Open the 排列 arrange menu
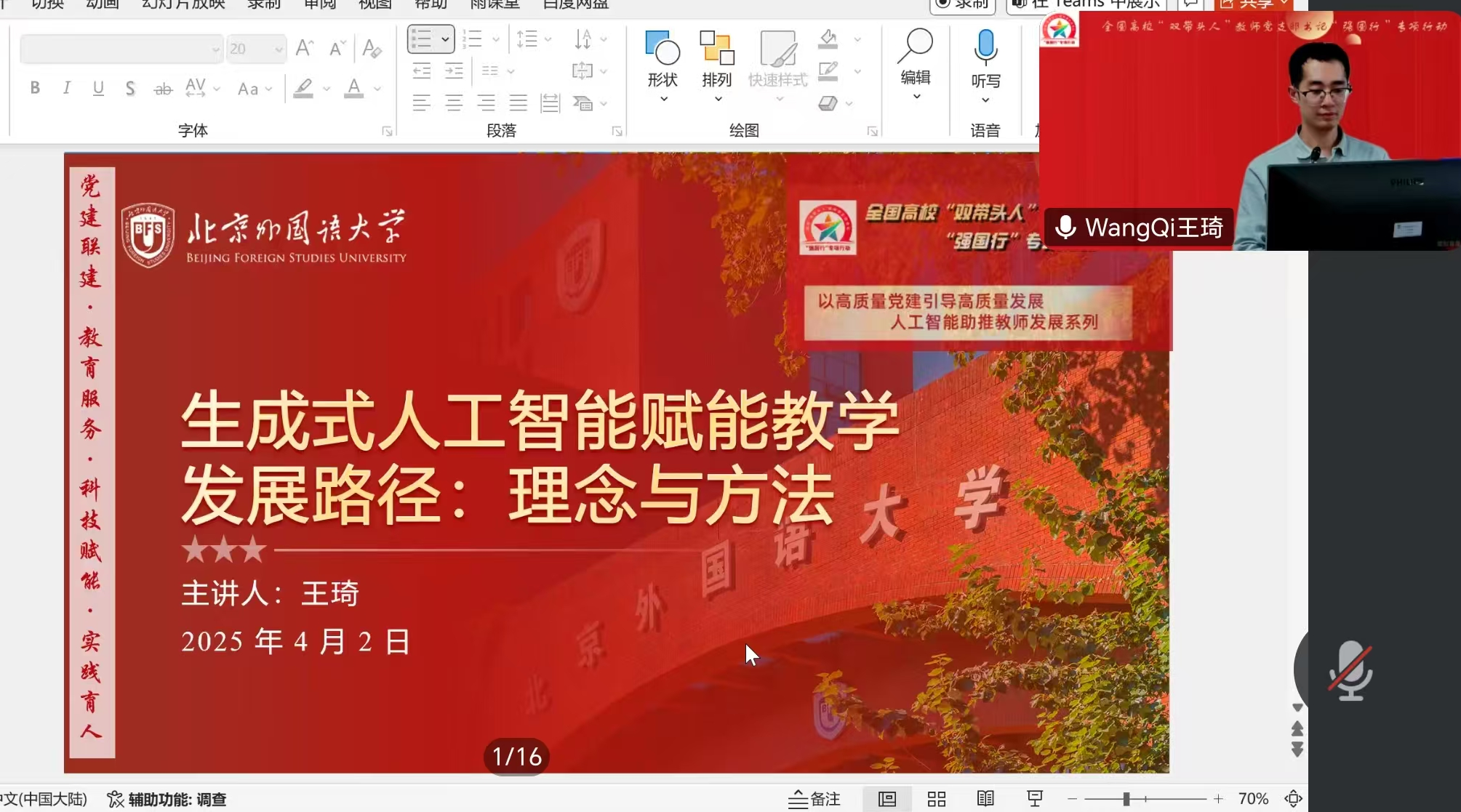This screenshot has height=812, width=1461. (x=717, y=66)
